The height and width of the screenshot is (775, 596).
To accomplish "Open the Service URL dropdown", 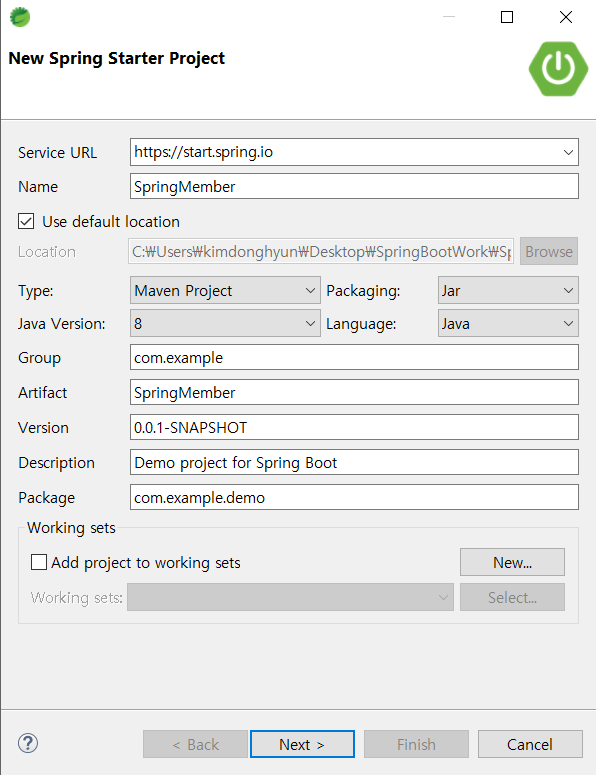I will tap(568, 152).
